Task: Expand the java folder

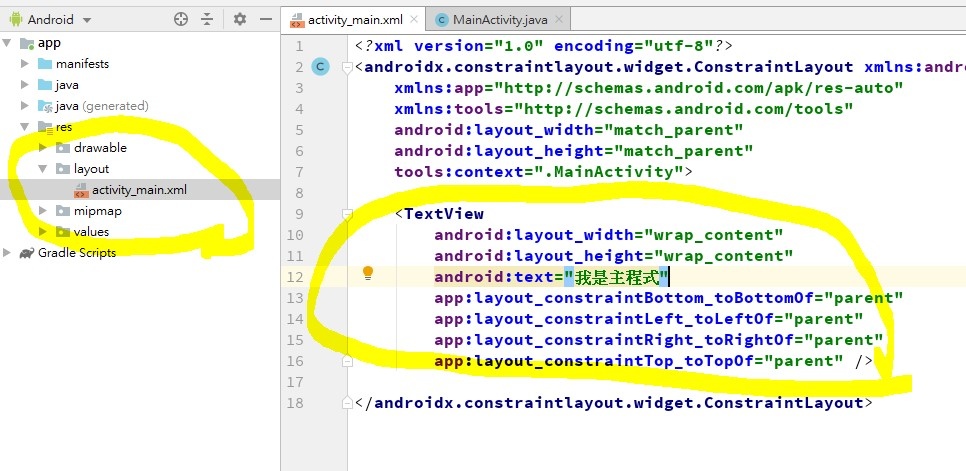Action: click(x=25, y=84)
